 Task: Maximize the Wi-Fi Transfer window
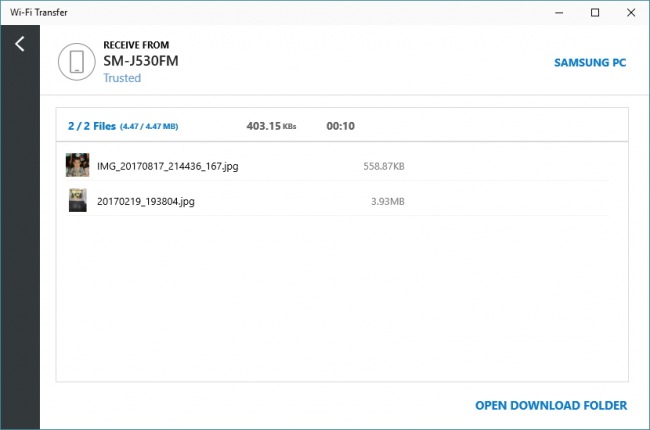click(595, 12)
